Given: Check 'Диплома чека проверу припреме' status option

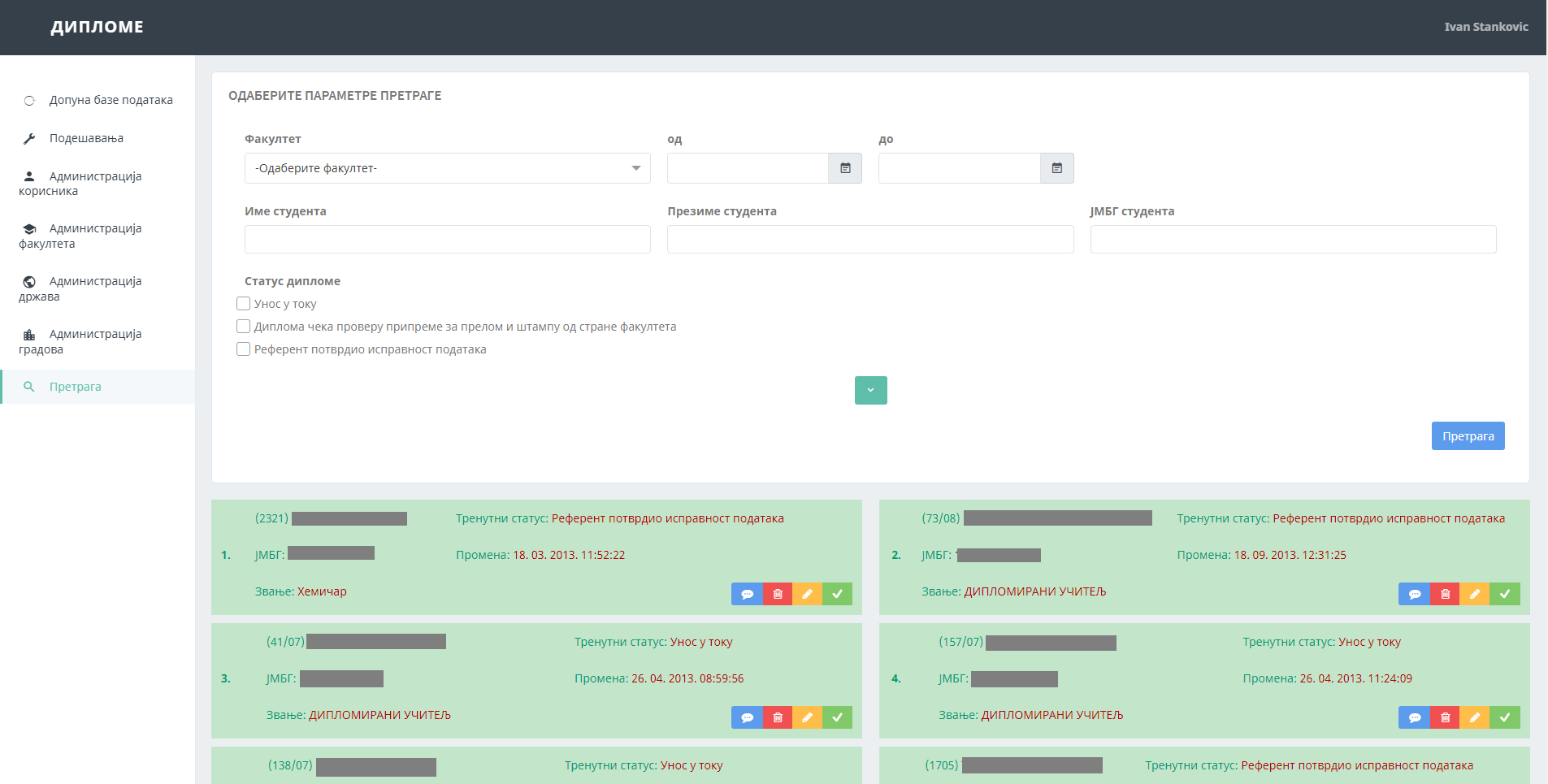Looking at the screenshot, I should [x=243, y=327].
